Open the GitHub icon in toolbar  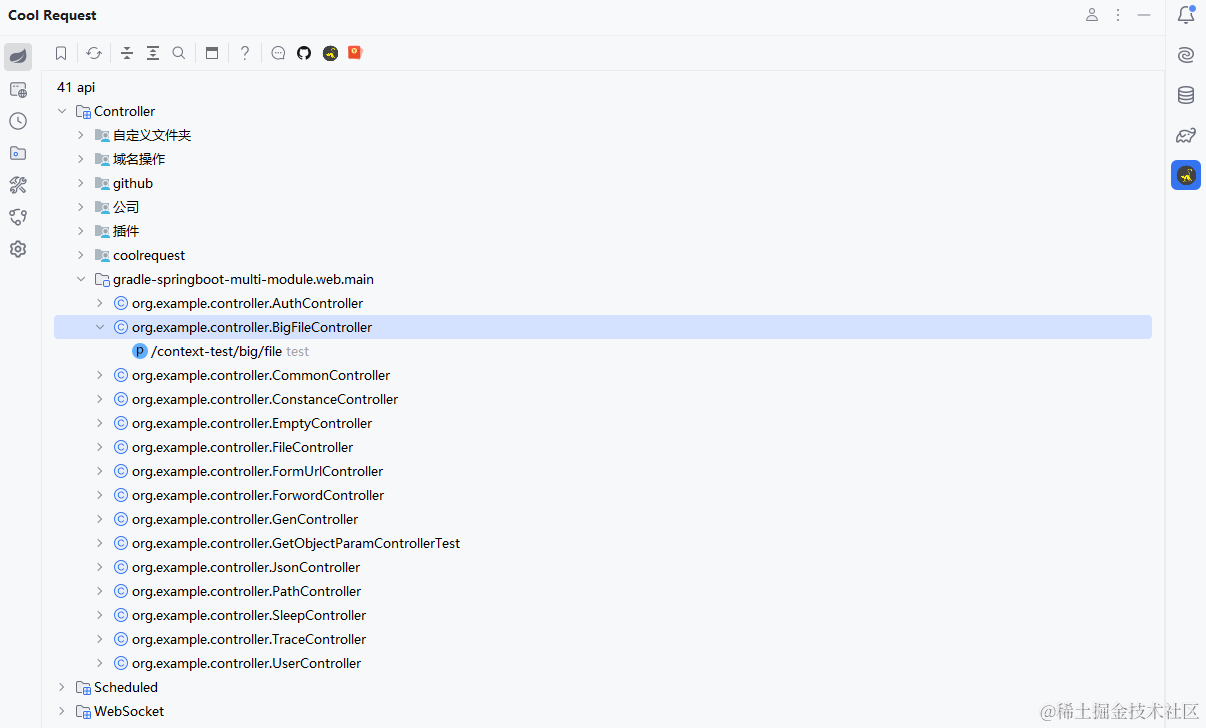pos(304,53)
